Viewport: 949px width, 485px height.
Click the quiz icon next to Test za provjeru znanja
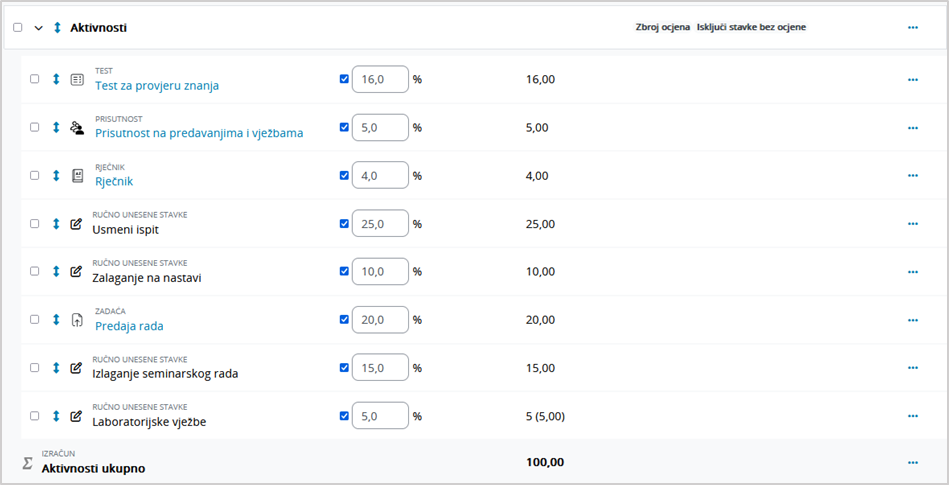pyautogui.click(x=77, y=79)
